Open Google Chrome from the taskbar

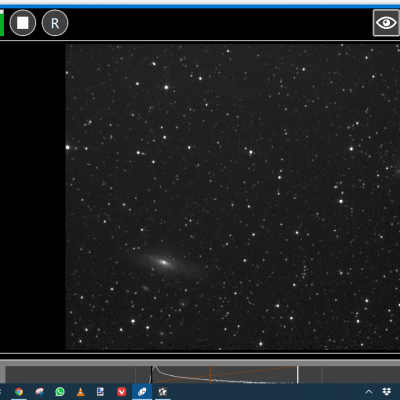pyautogui.click(x=19, y=392)
